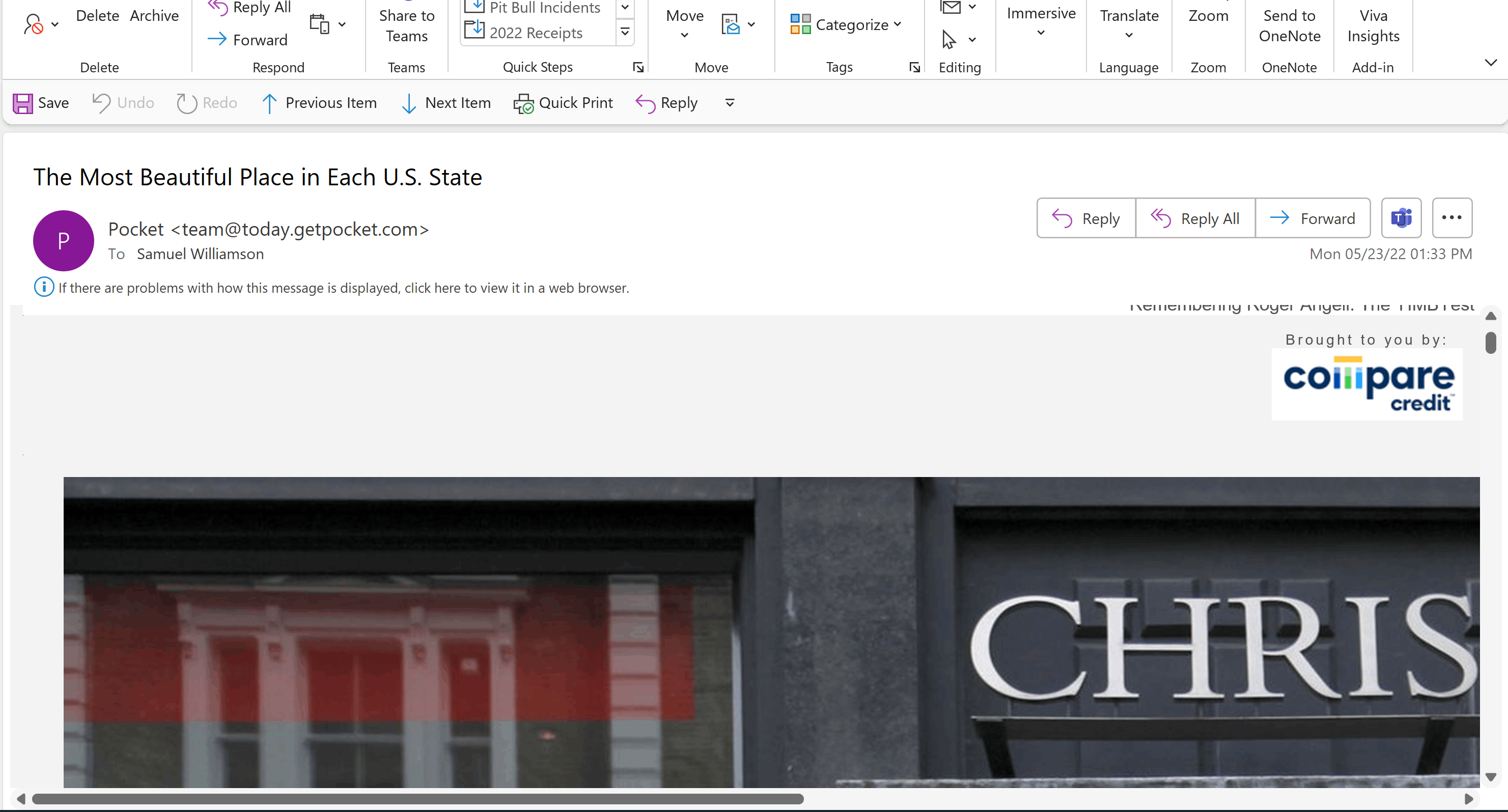This screenshot has height=812, width=1508.
Task: Click the horizontal scrollbar thumb
Action: click(417, 799)
